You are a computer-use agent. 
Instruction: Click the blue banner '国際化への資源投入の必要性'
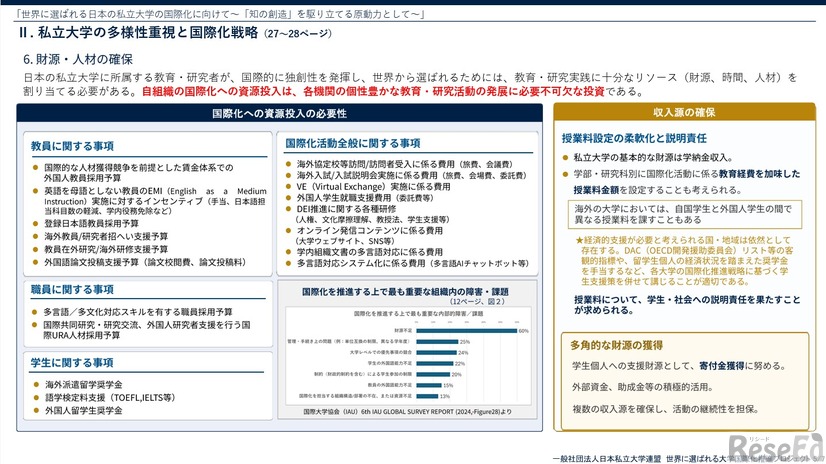coord(279,113)
